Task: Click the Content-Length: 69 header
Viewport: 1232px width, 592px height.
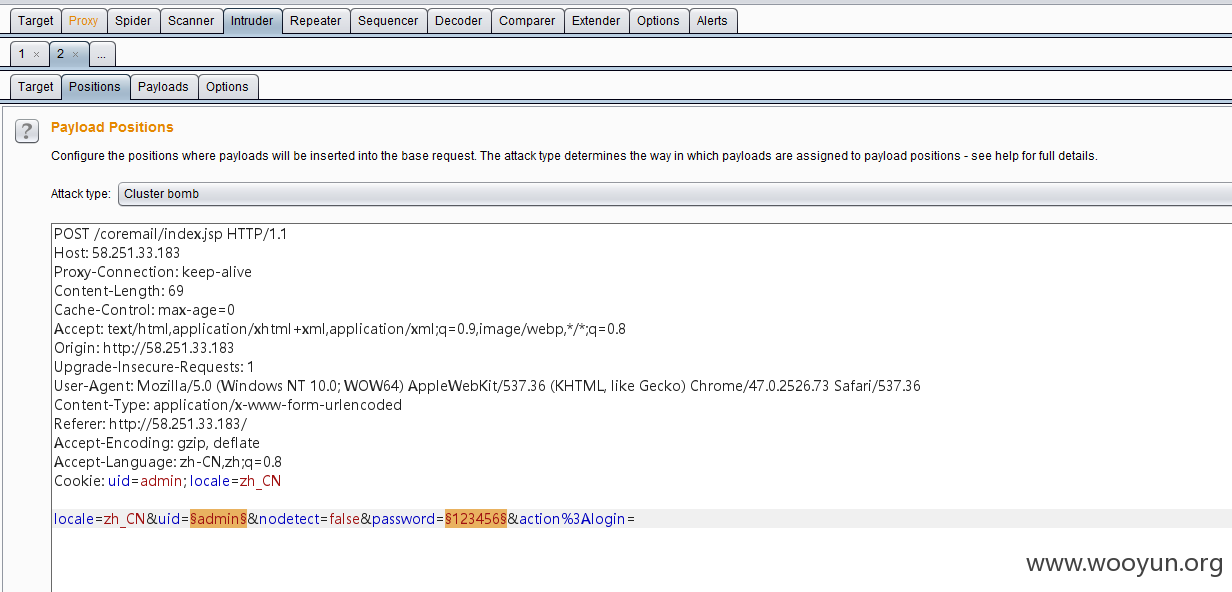Action: pyautogui.click(x=119, y=291)
